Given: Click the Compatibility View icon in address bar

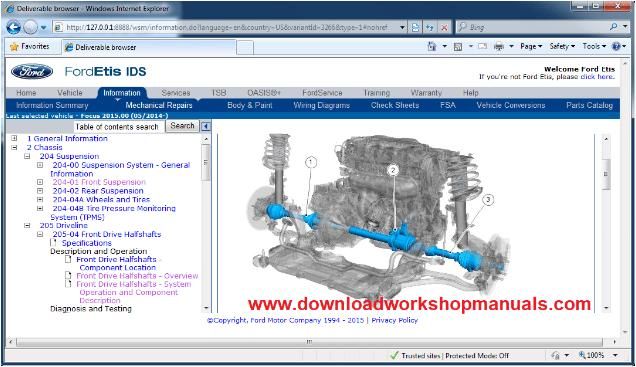Looking at the screenshot, I should click(415, 28).
